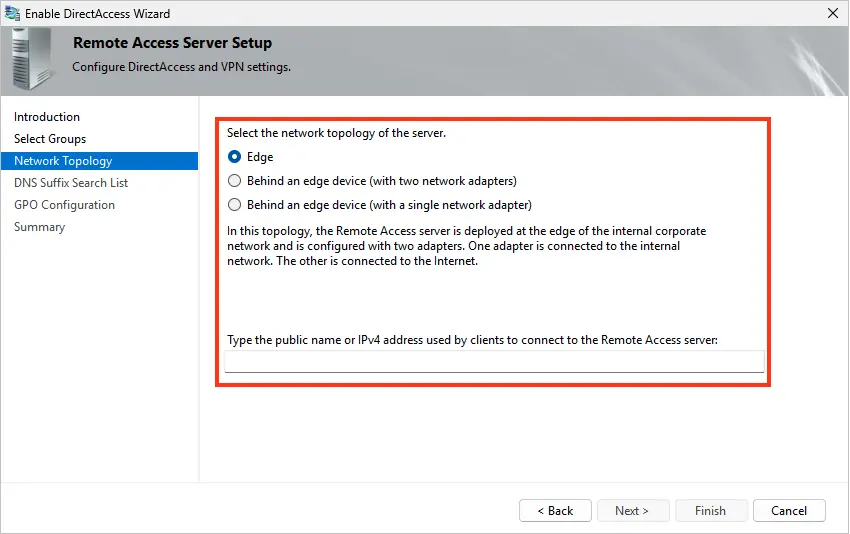Click the wizard icon in the title bar
850x534 pixels.
[x=13, y=14]
